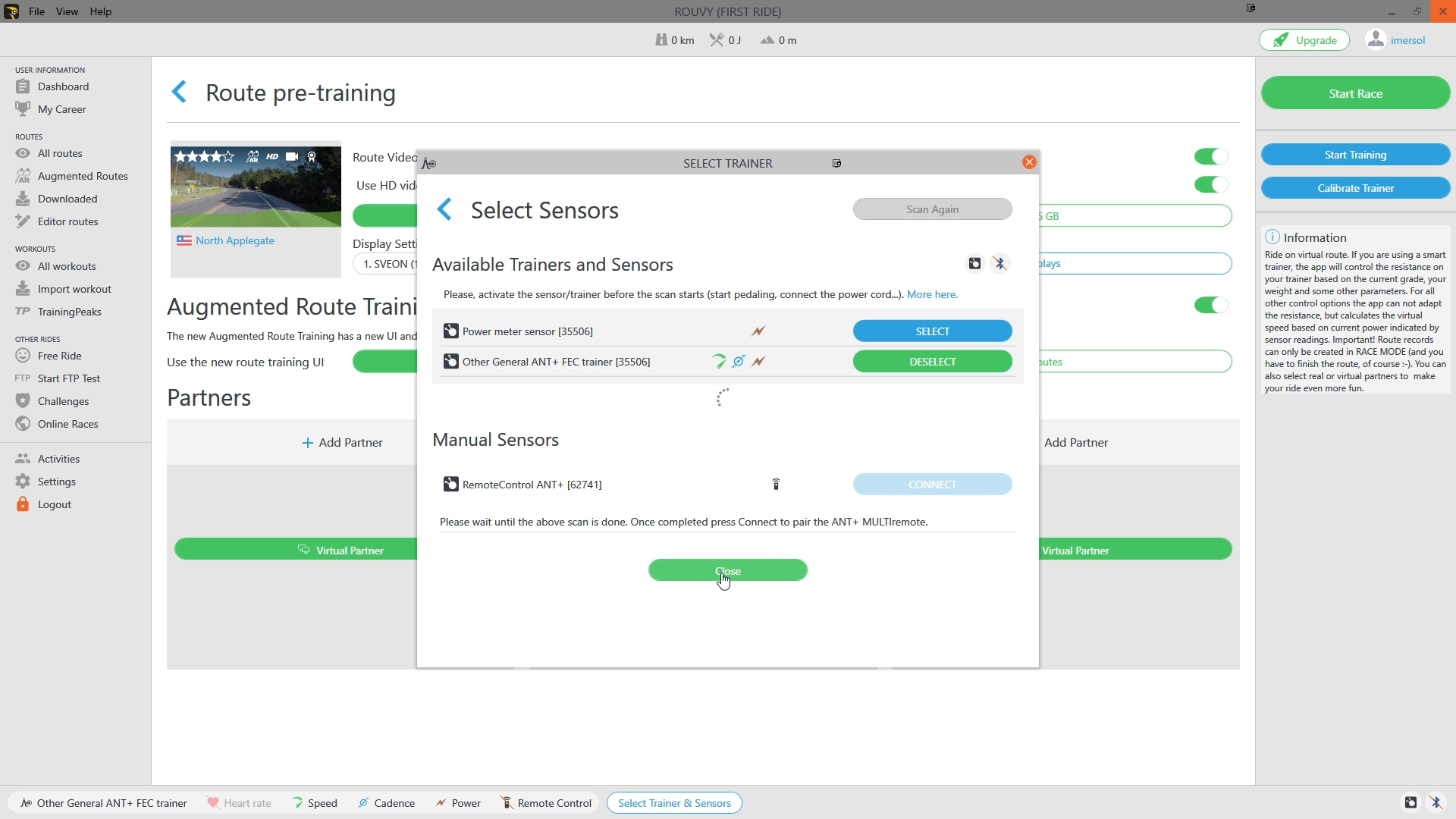The height and width of the screenshot is (819, 1456).
Task: Click Scan Again button
Action: tap(932, 209)
